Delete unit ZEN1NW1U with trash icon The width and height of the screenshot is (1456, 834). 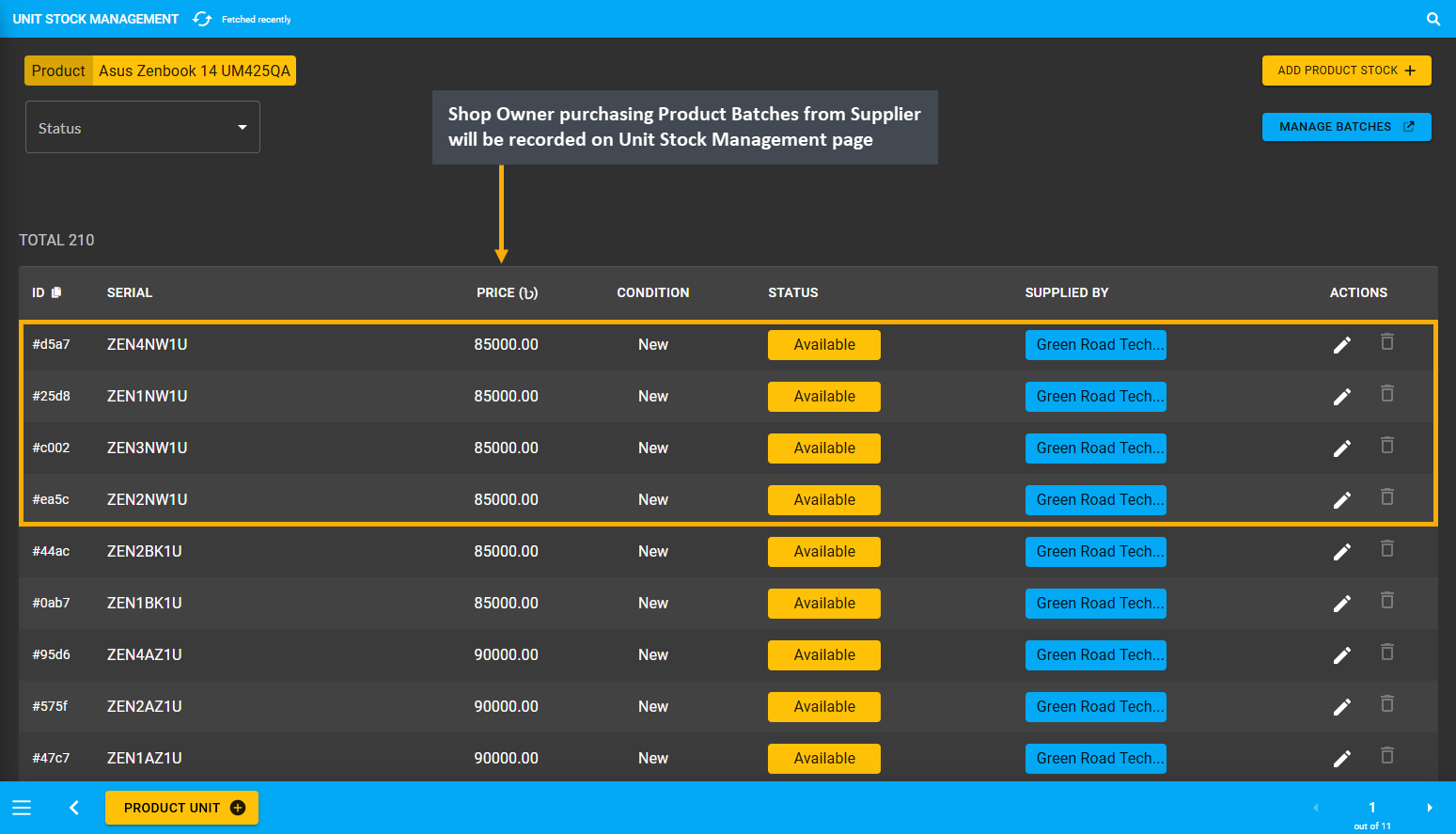tap(1387, 394)
